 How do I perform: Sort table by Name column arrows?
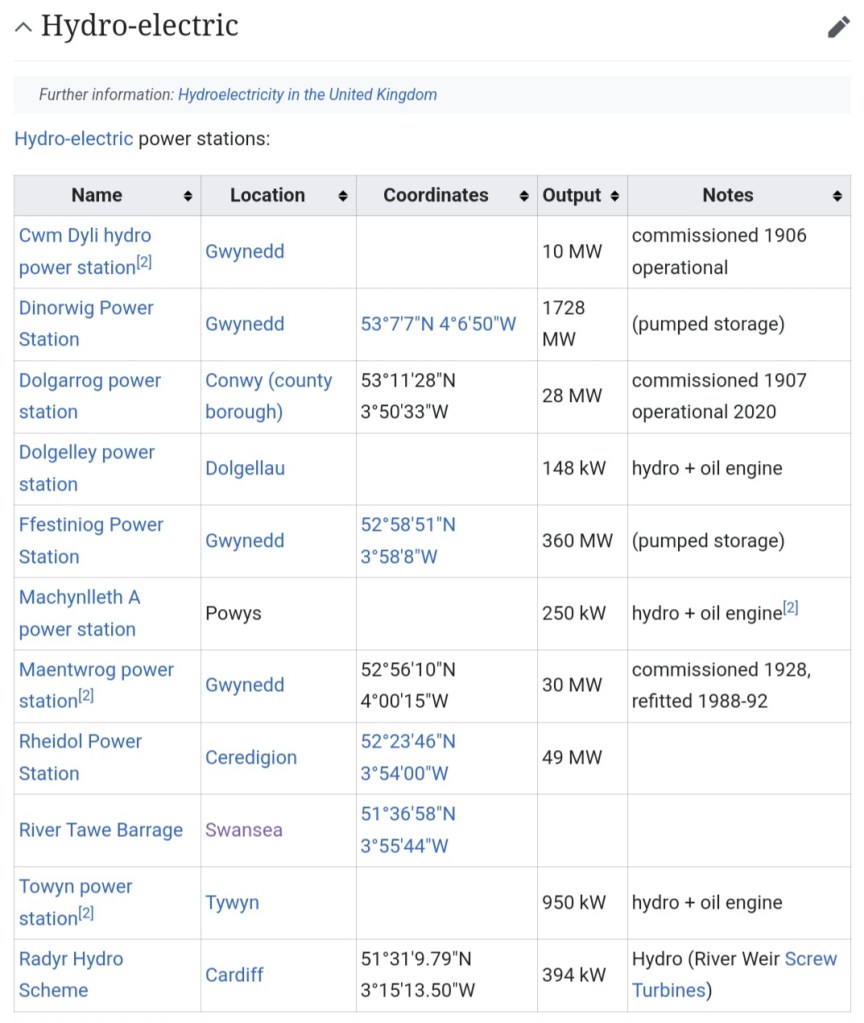click(x=187, y=196)
